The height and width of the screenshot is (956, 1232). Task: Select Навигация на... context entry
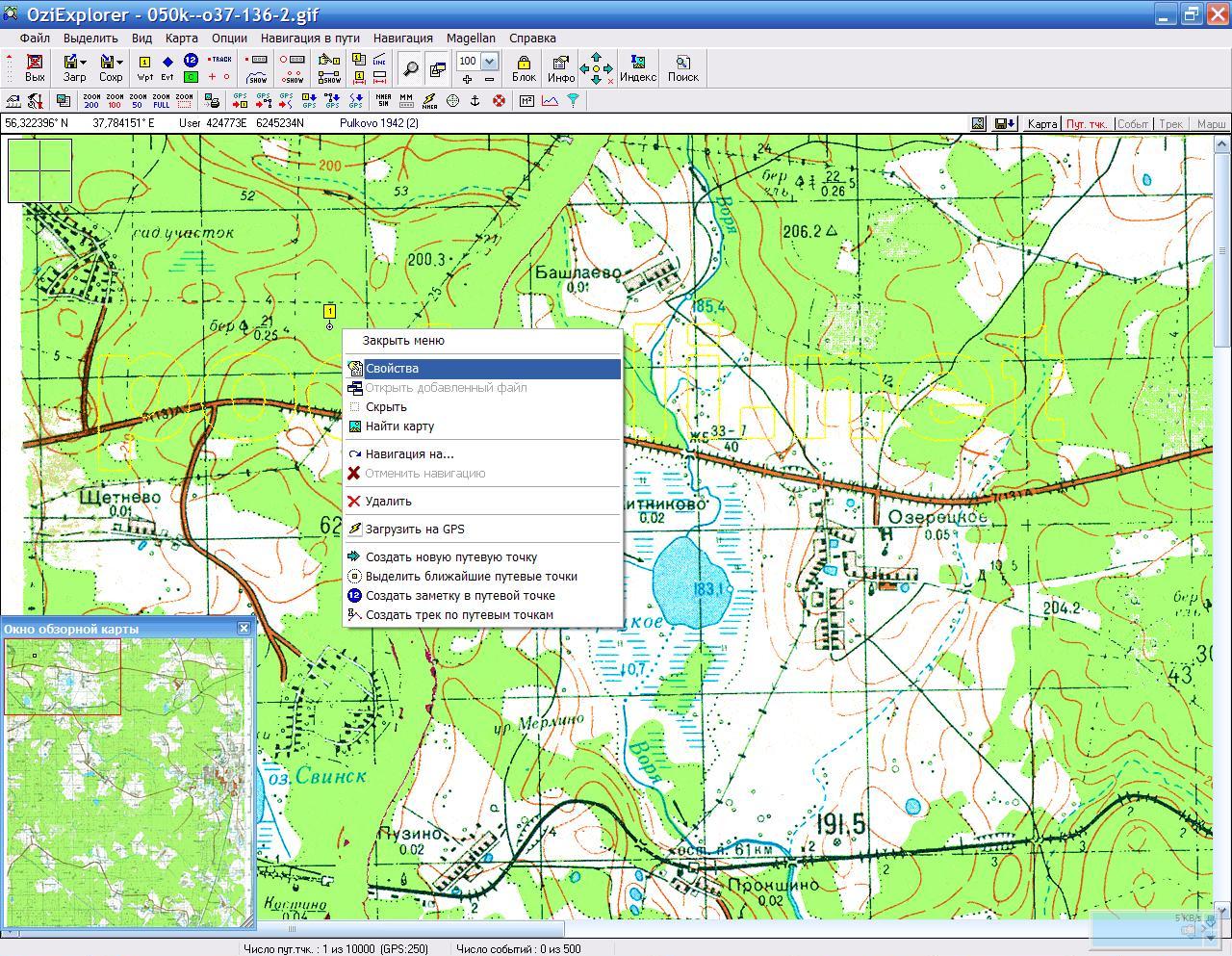pos(483,454)
